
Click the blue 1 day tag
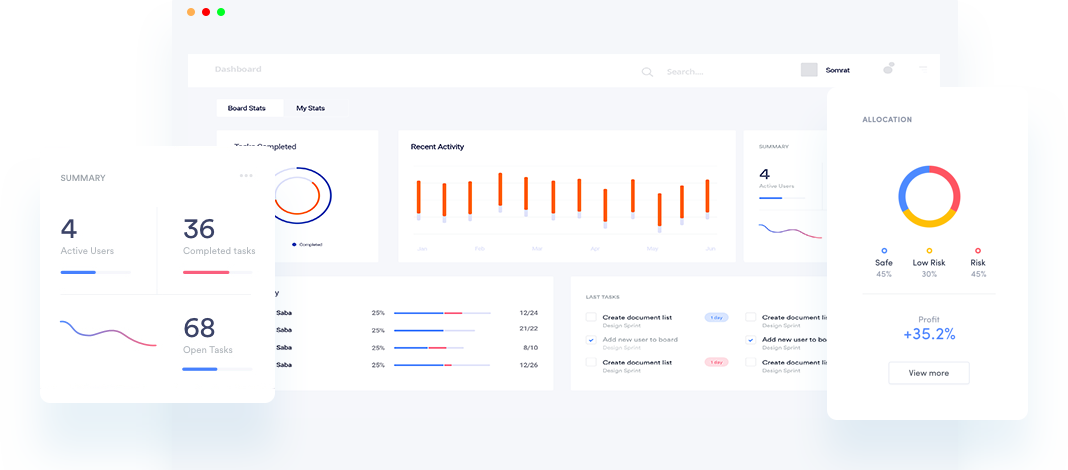(x=716, y=317)
